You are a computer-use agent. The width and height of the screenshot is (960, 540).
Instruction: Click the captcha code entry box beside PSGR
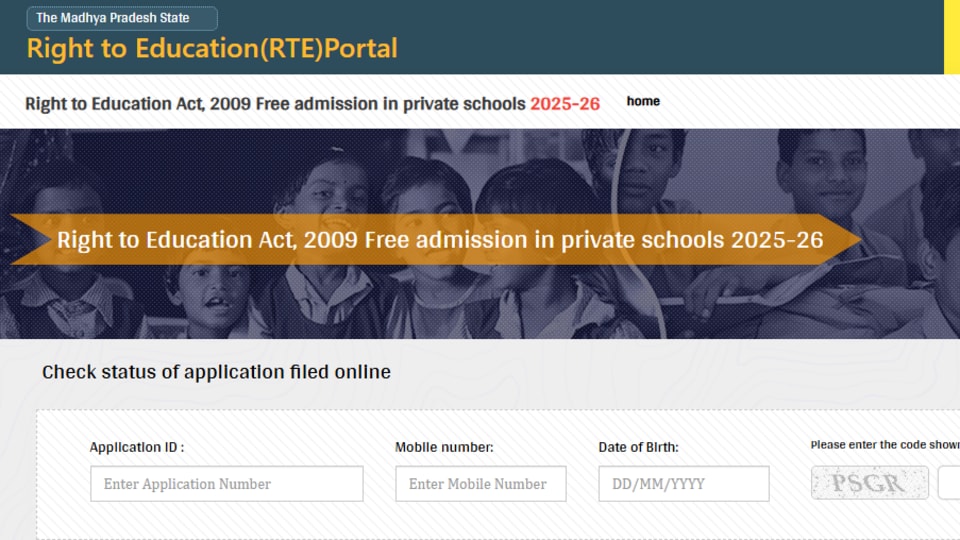coord(950,482)
